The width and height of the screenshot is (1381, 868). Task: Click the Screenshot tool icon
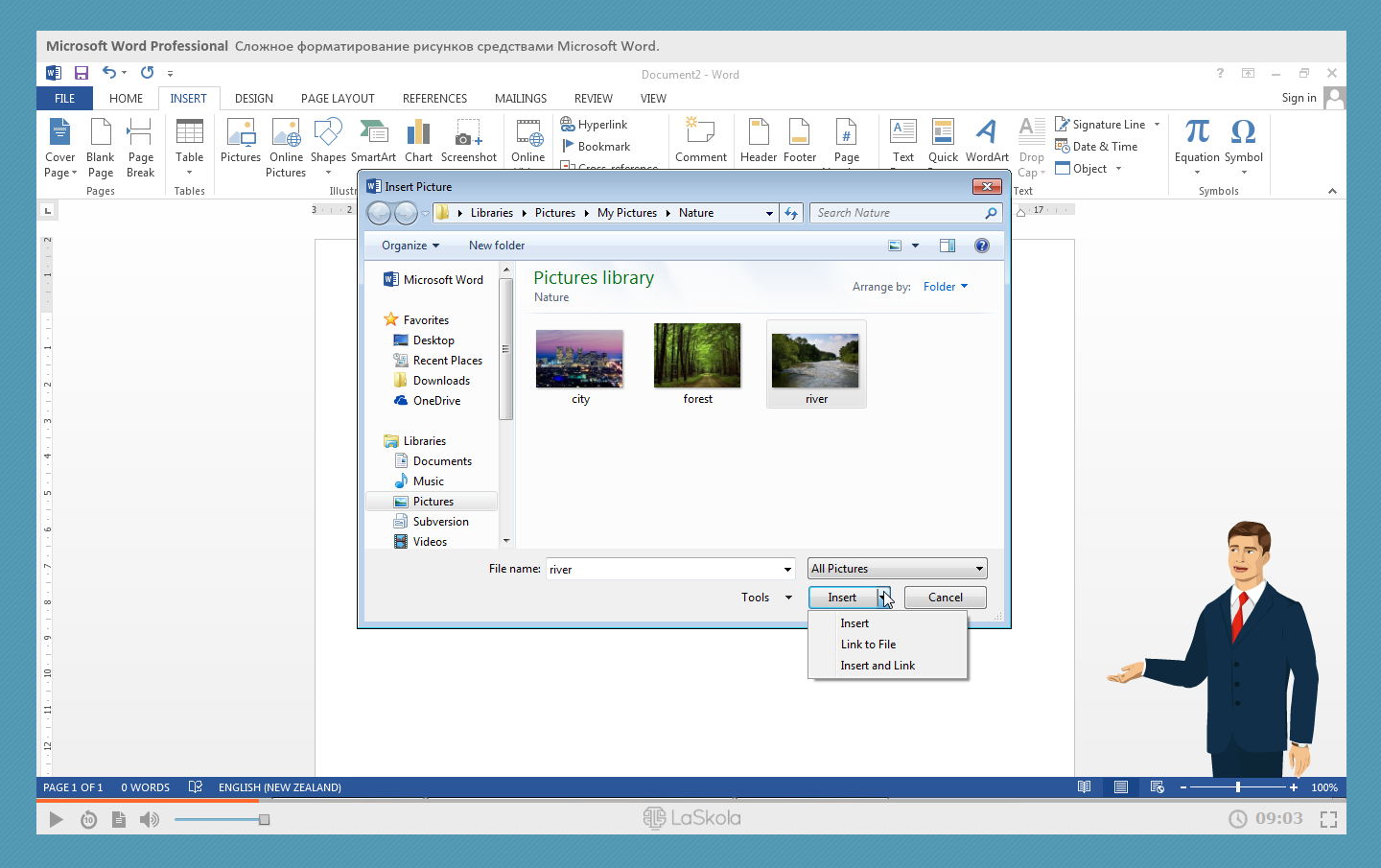(468, 140)
